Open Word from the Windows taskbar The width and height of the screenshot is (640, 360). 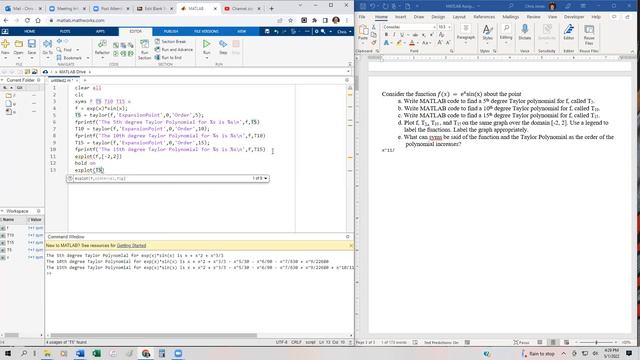pyautogui.click(x=80, y=353)
